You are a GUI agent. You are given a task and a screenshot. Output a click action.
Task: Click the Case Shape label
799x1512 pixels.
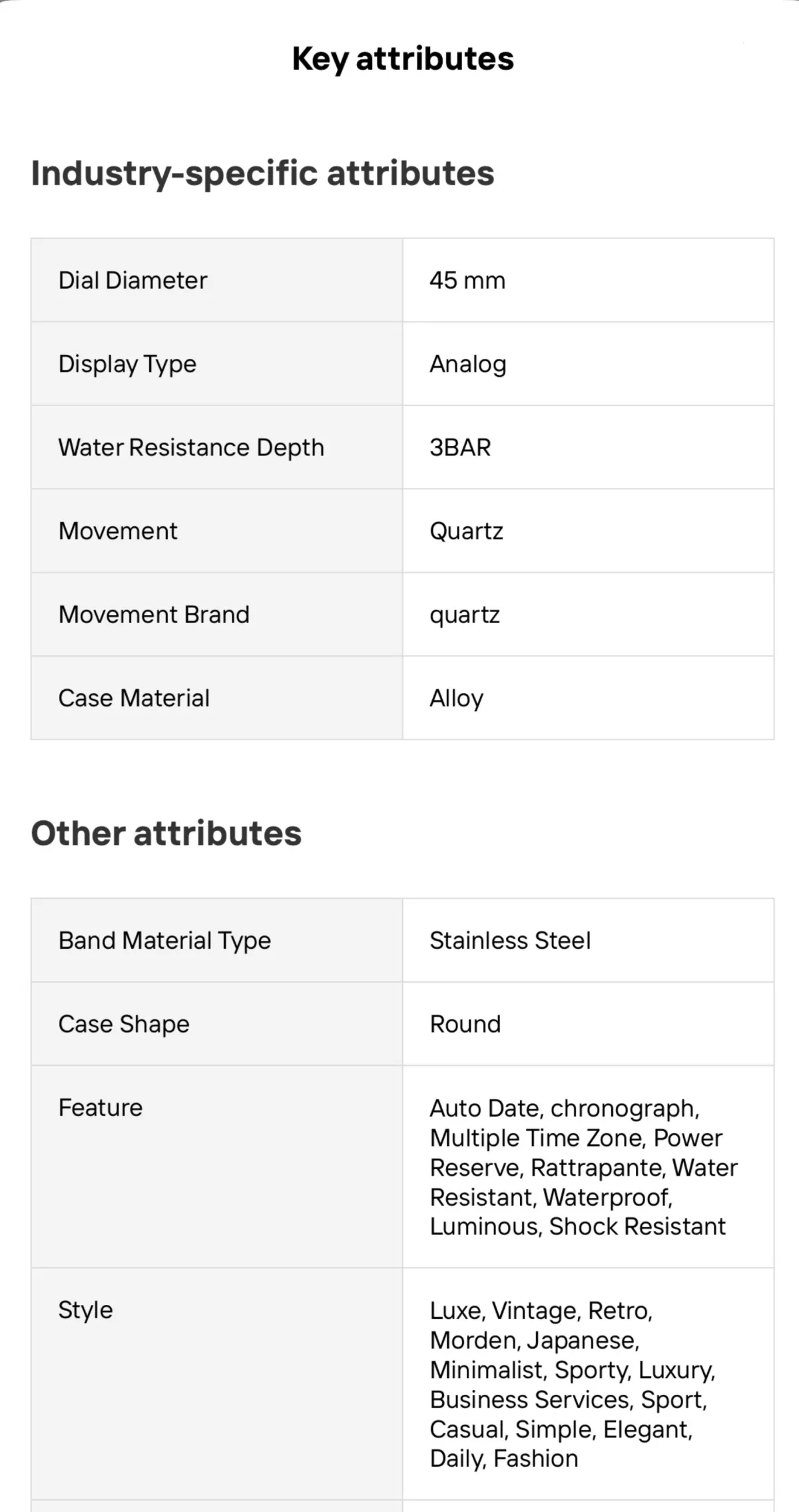click(124, 1025)
